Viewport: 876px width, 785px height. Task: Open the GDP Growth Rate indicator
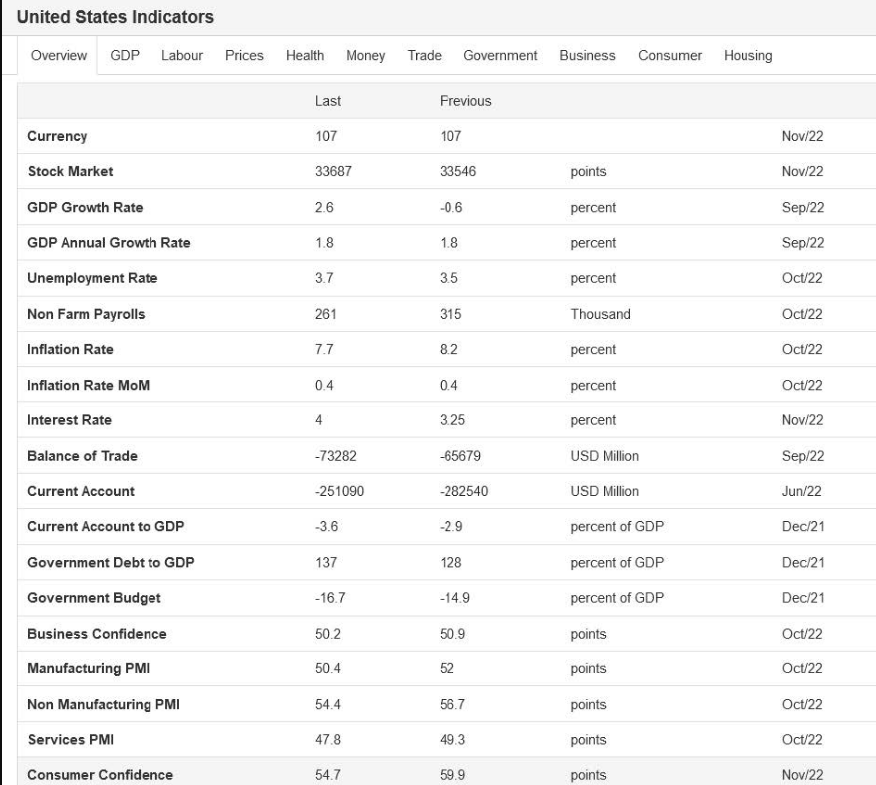85,208
